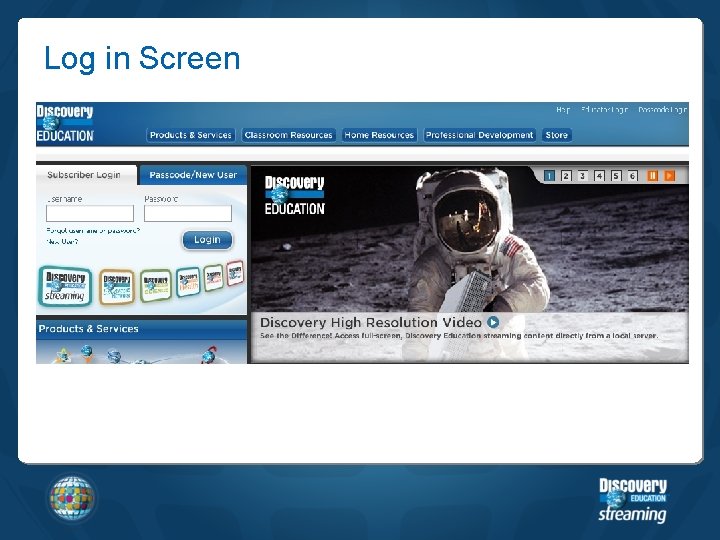Select the orange-bordered Discovery product icon
The width and height of the screenshot is (720, 540).
click(x=117, y=287)
